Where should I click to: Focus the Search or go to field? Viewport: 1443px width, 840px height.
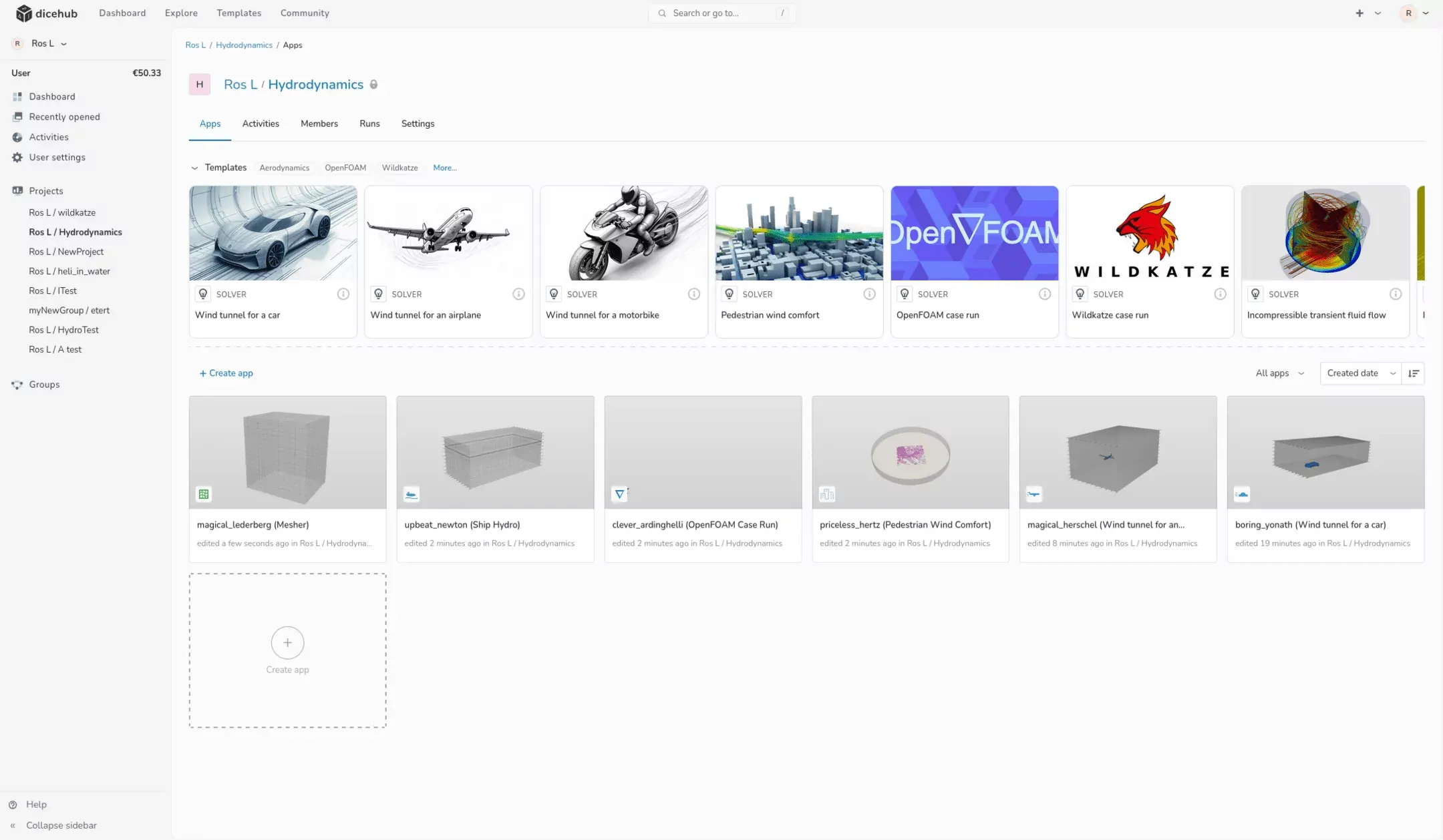tap(721, 13)
